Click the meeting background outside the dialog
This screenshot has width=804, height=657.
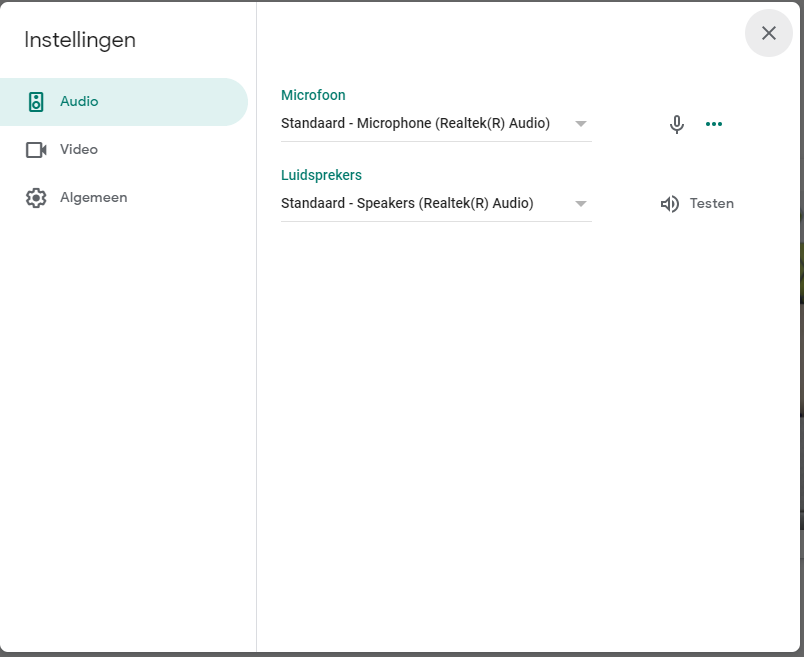point(801,359)
